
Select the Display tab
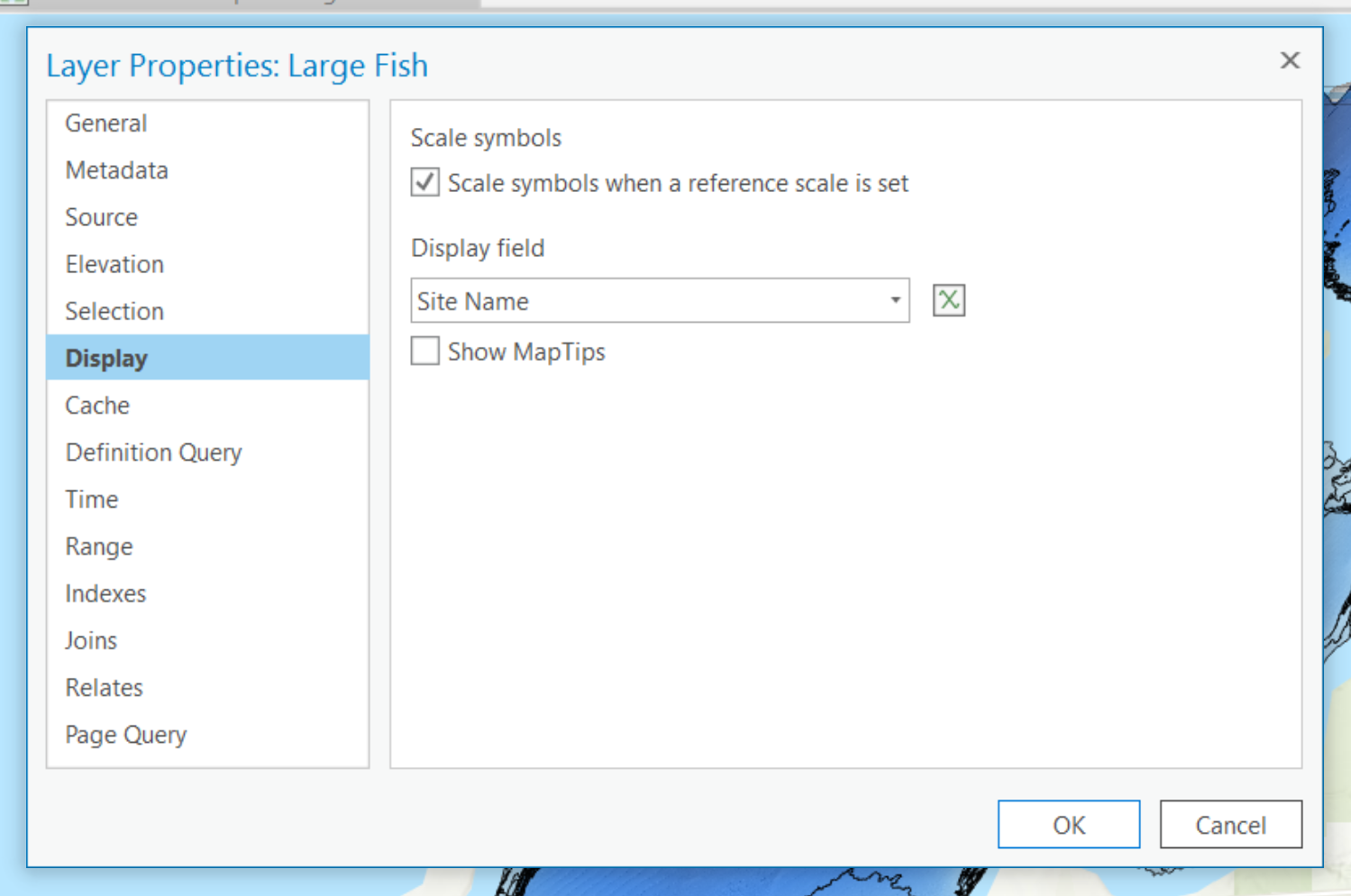pyautogui.click(x=105, y=358)
